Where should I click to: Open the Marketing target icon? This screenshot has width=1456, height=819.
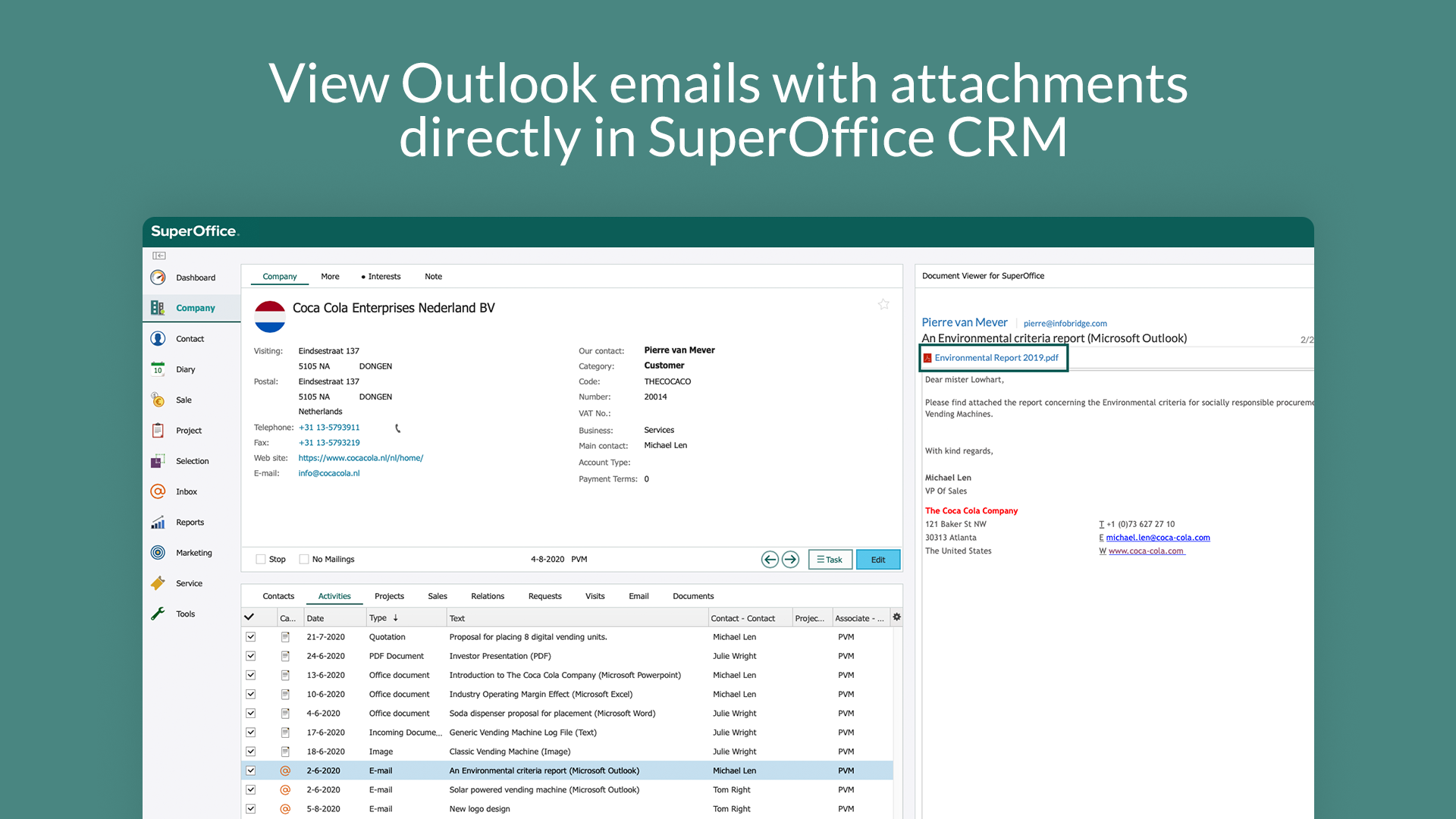(158, 553)
